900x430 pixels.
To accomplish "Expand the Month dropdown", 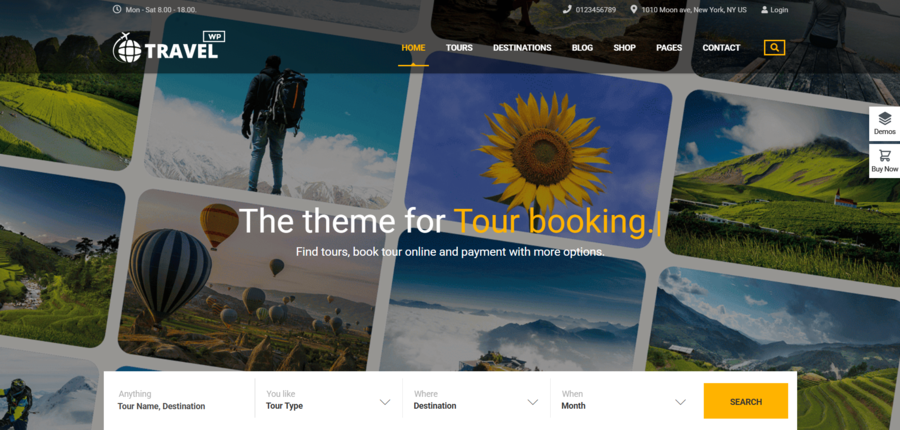I will tap(624, 400).
